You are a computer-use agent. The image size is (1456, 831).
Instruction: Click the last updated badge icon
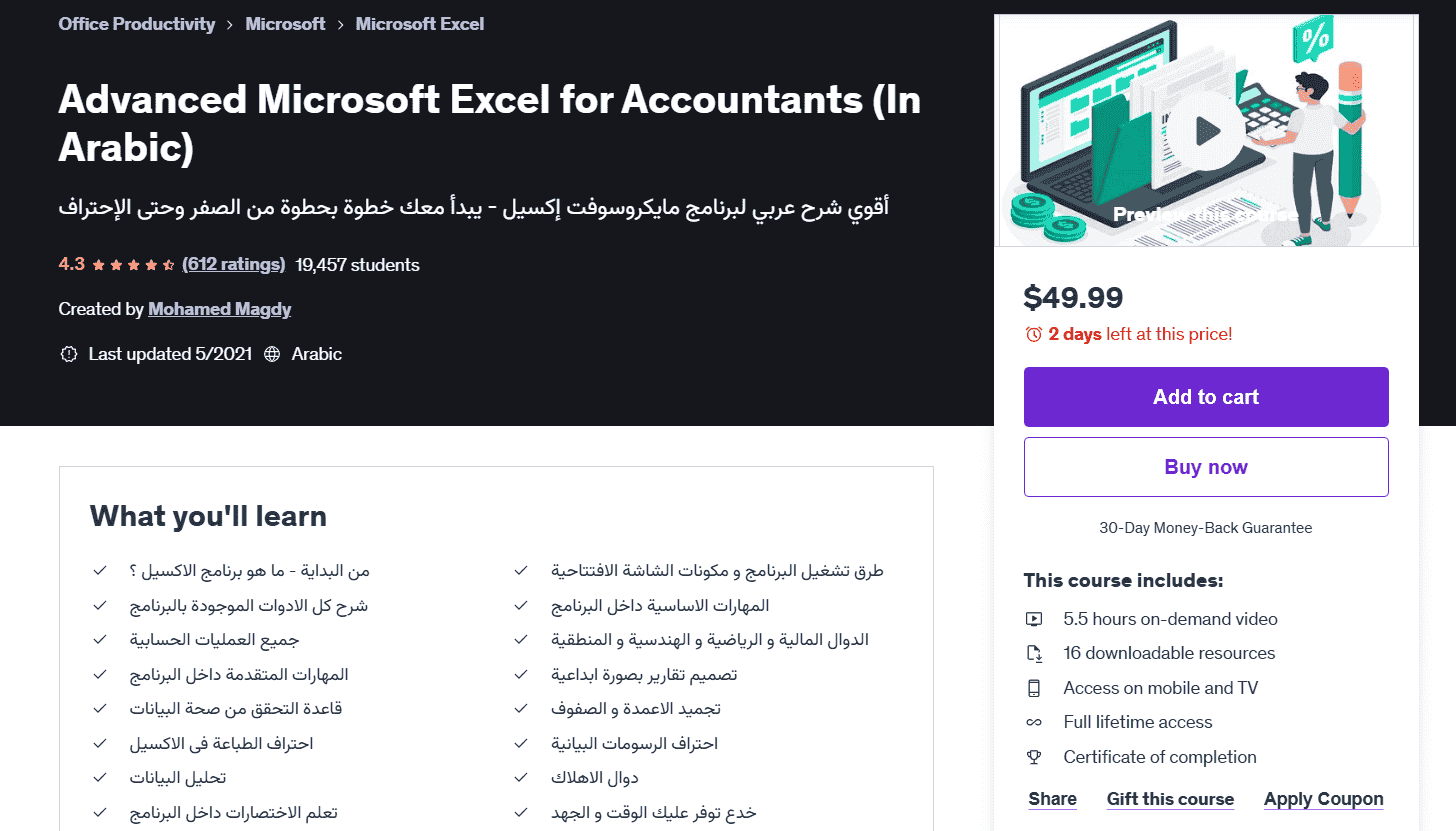tap(69, 354)
